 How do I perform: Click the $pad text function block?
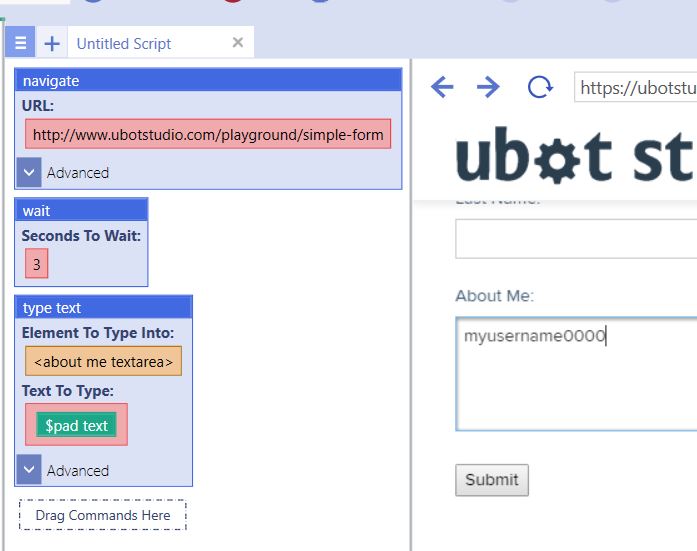pyautogui.click(x=76, y=425)
